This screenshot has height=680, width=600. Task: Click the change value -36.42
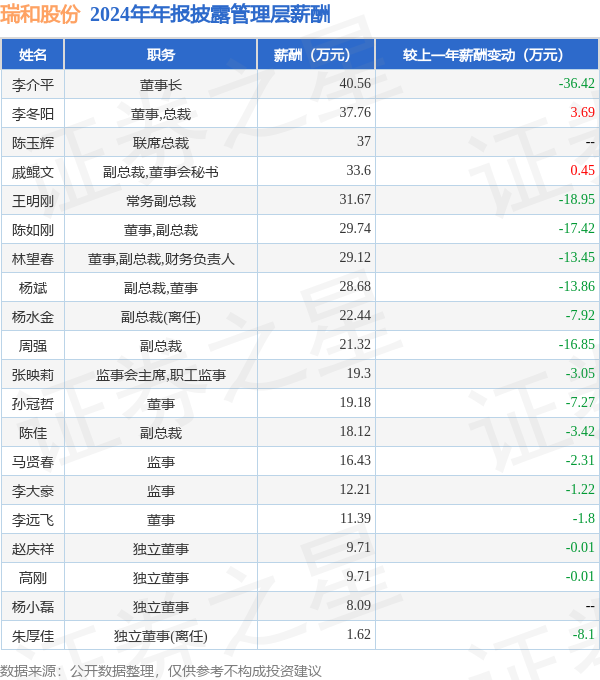577,83
